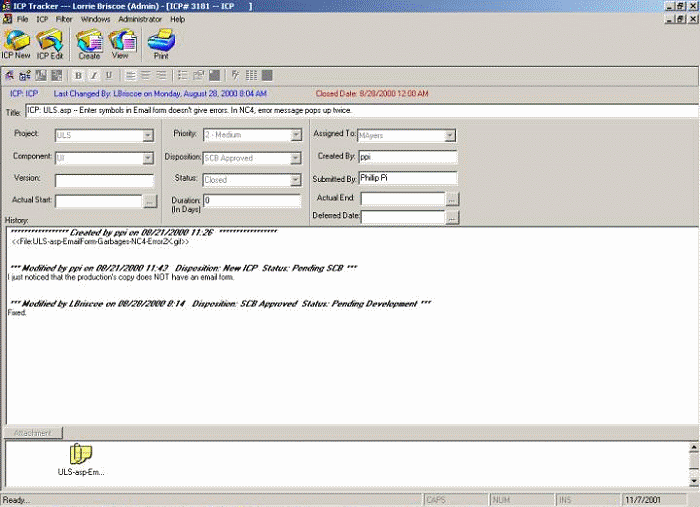Click the bullet list formatting icon
This screenshot has height=507, width=700.
[183, 75]
